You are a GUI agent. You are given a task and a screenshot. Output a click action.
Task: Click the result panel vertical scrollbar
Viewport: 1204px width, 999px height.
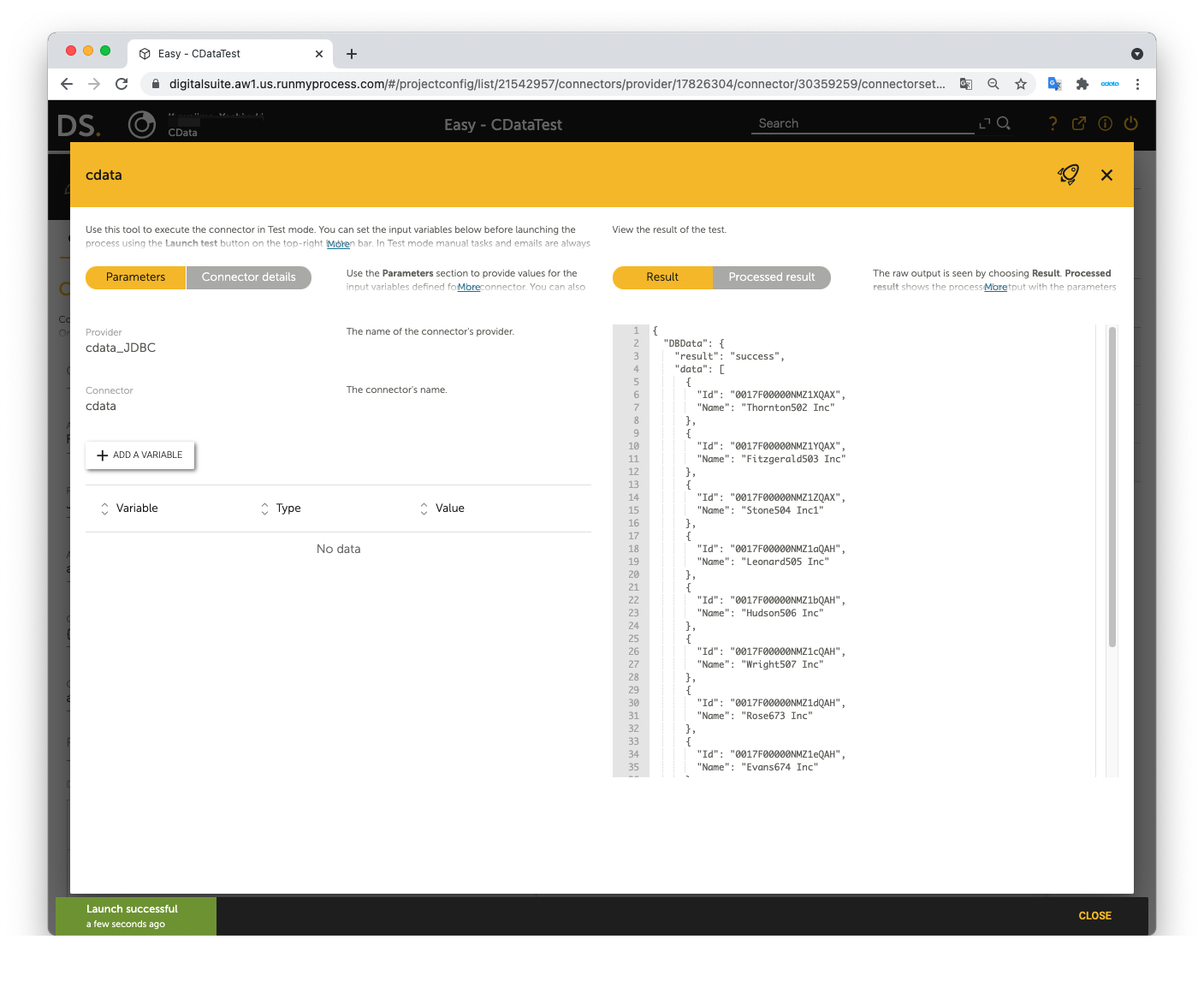click(x=1112, y=488)
